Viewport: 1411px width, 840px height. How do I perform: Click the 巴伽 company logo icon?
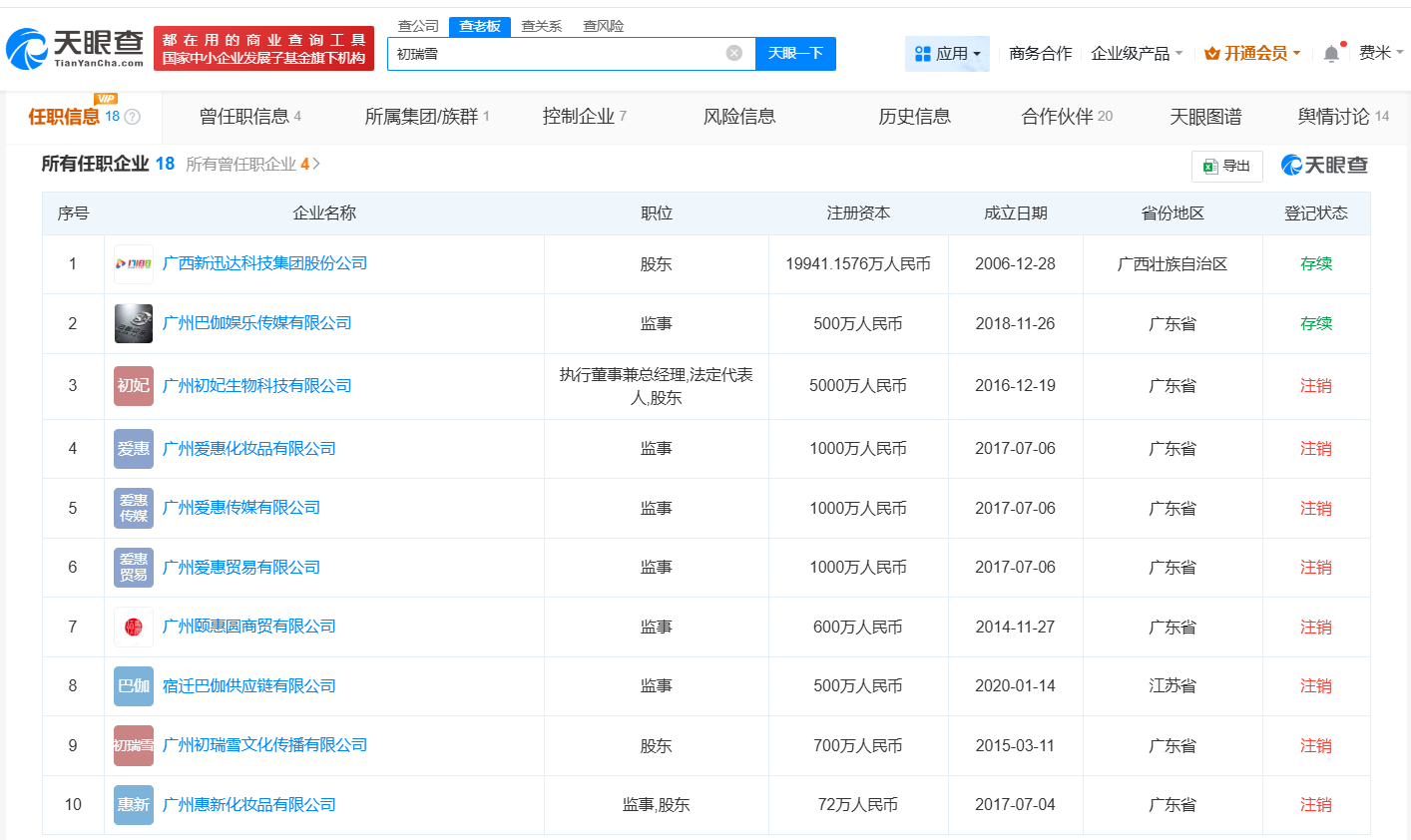click(134, 686)
